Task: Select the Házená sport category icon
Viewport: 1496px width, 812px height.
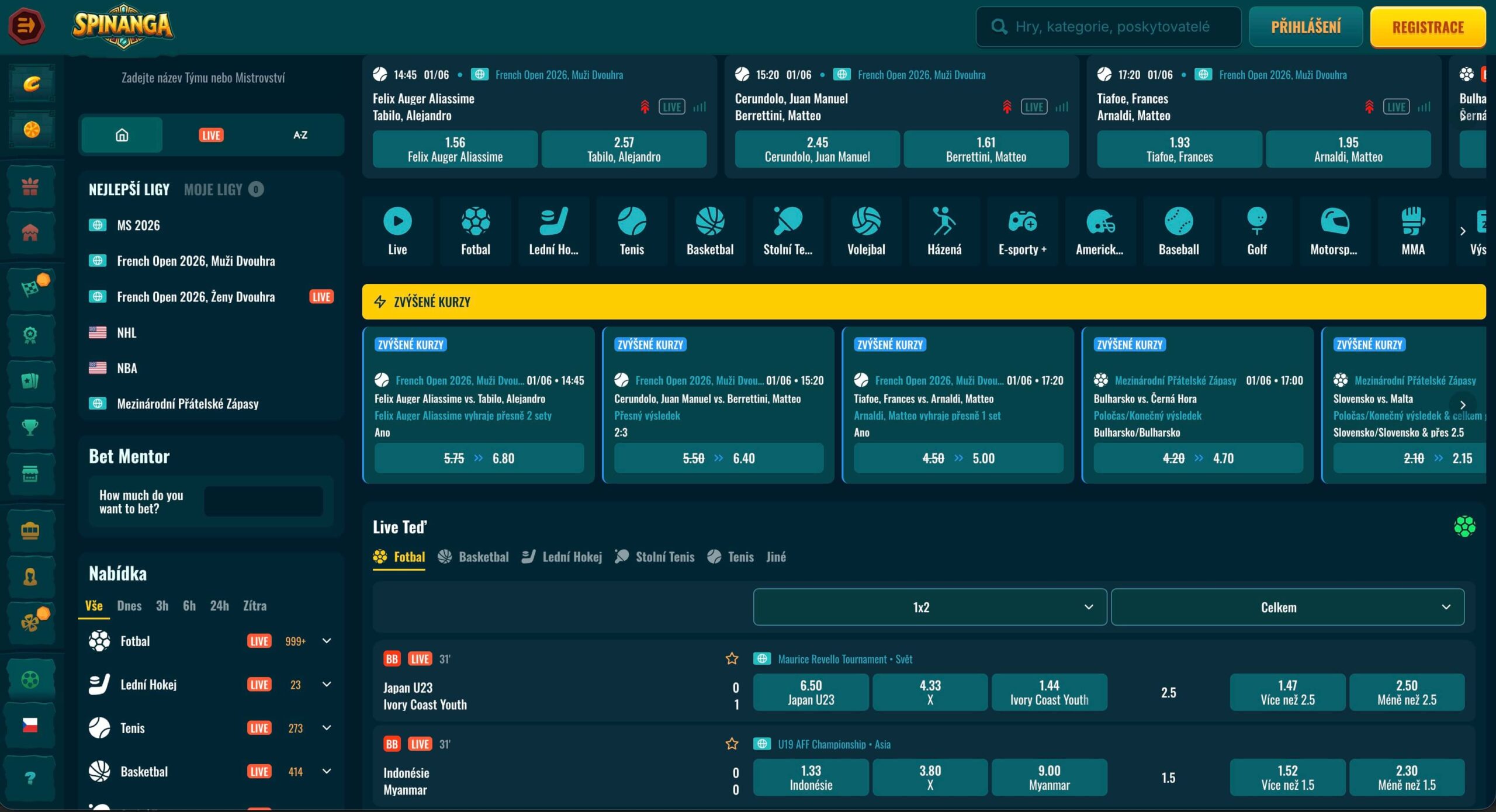Action: pos(944,231)
